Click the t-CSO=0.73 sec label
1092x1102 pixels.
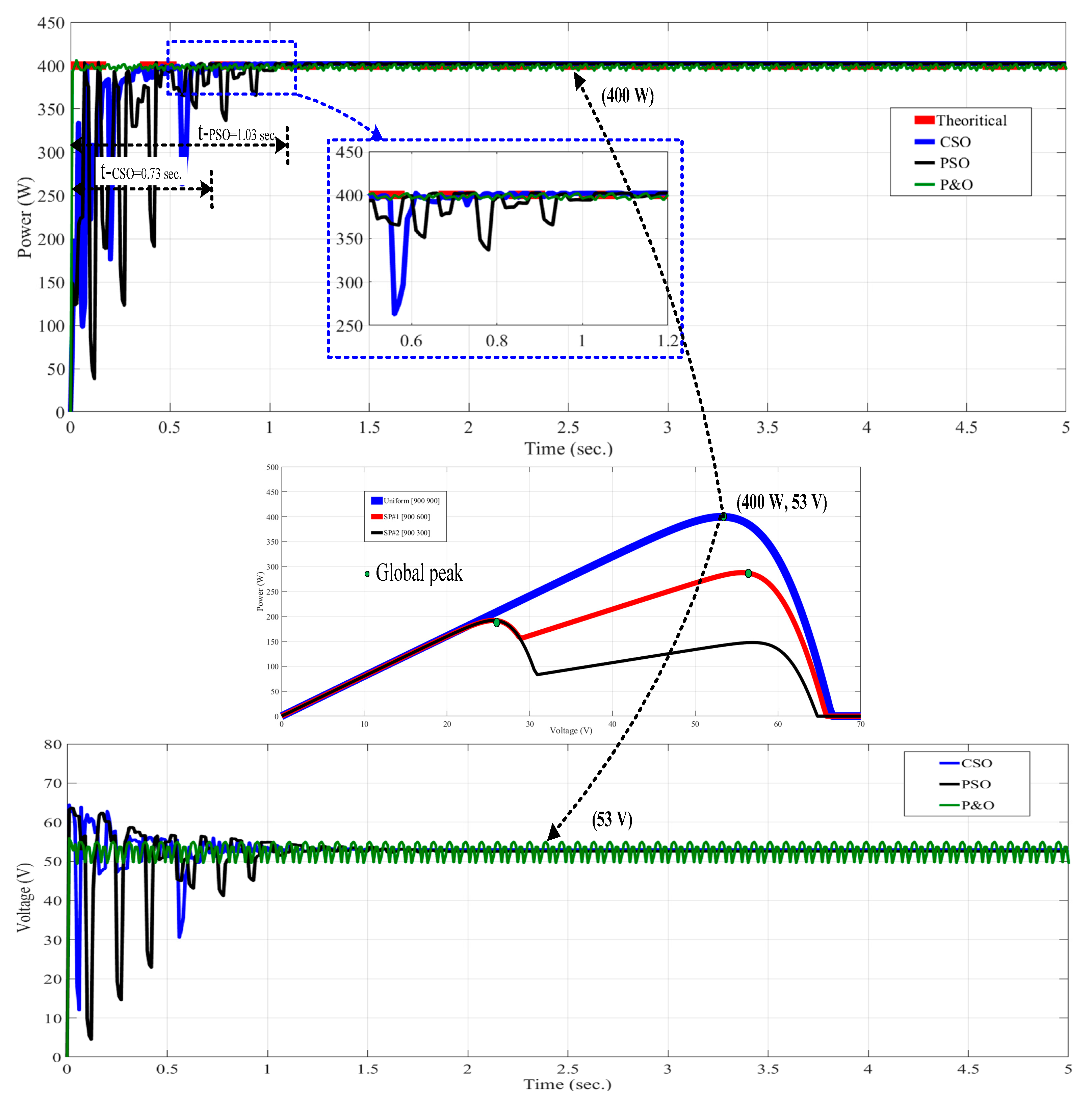coord(141,173)
